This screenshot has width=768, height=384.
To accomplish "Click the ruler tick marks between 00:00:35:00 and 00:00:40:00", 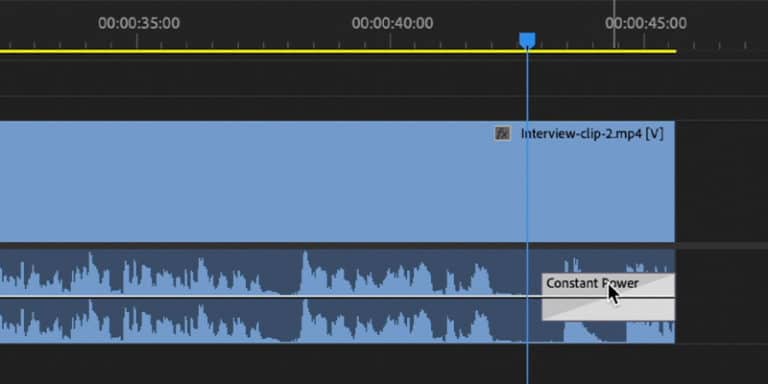I will point(263,43).
